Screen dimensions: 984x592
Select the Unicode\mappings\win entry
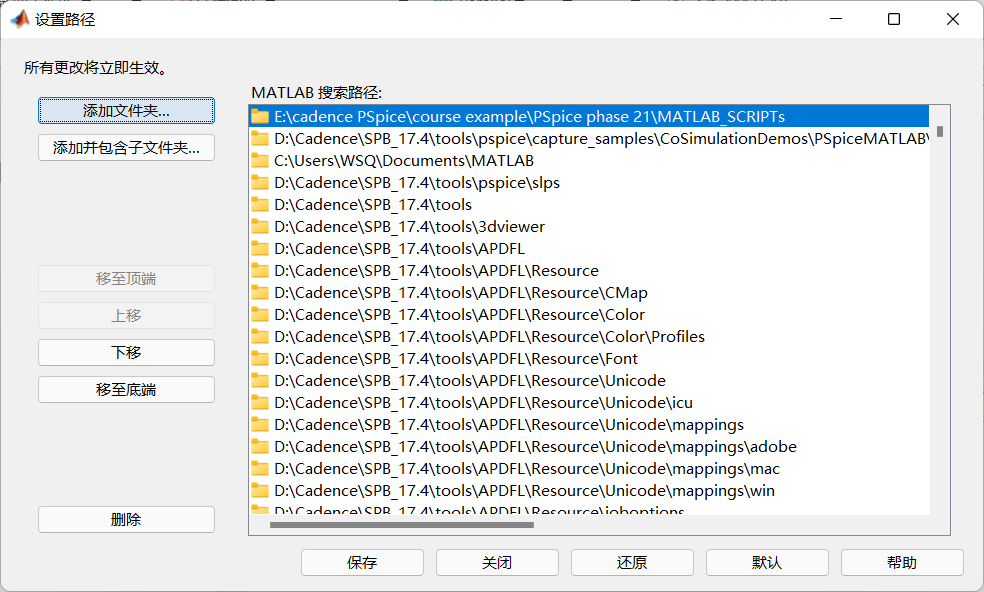(589, 490)
